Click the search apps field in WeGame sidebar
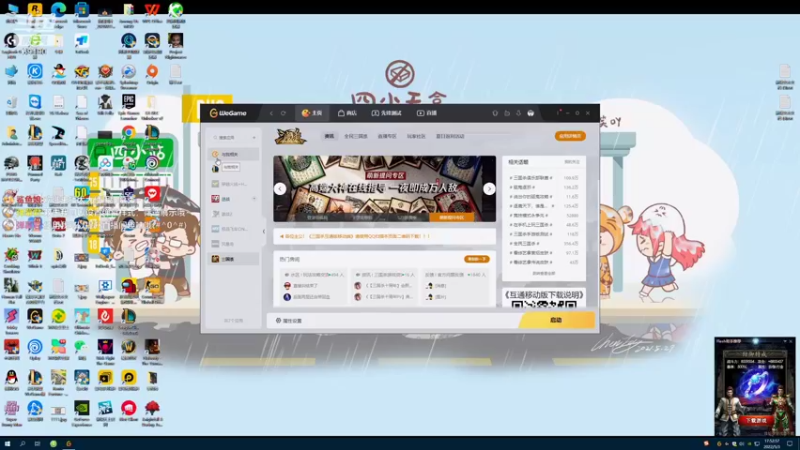The image size is (800, 450). [x=231, y=138]
